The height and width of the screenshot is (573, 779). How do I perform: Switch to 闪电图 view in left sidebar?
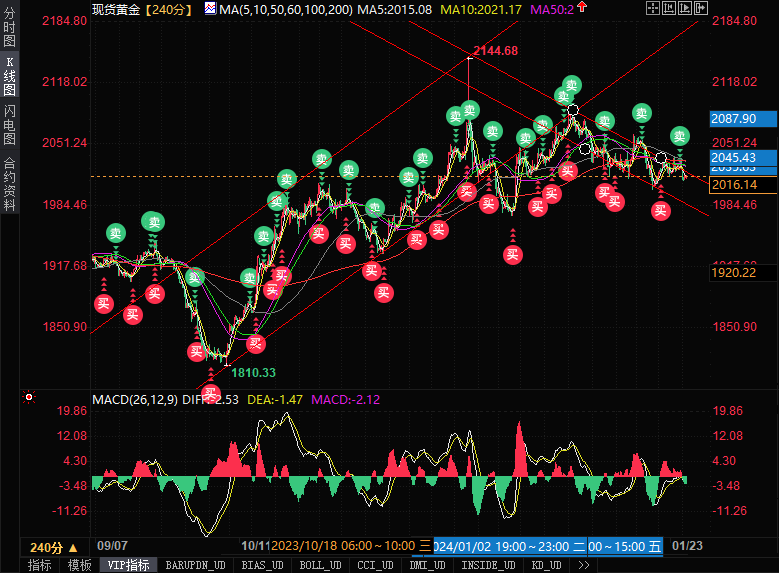[9, 125]
